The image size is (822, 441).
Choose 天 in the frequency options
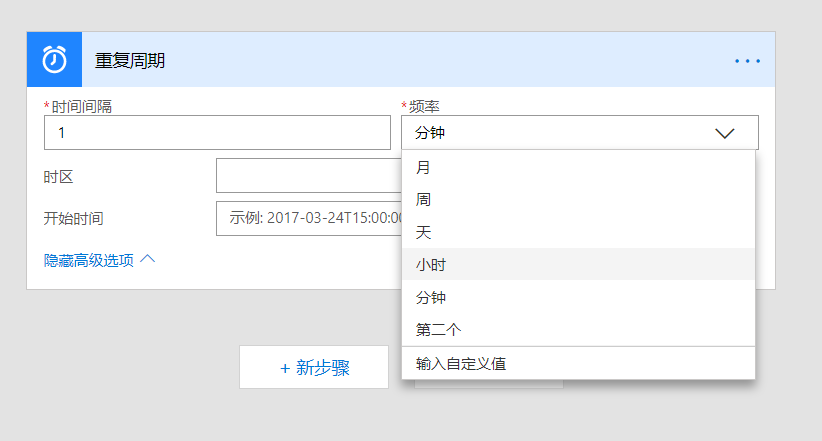click(424, 232)
